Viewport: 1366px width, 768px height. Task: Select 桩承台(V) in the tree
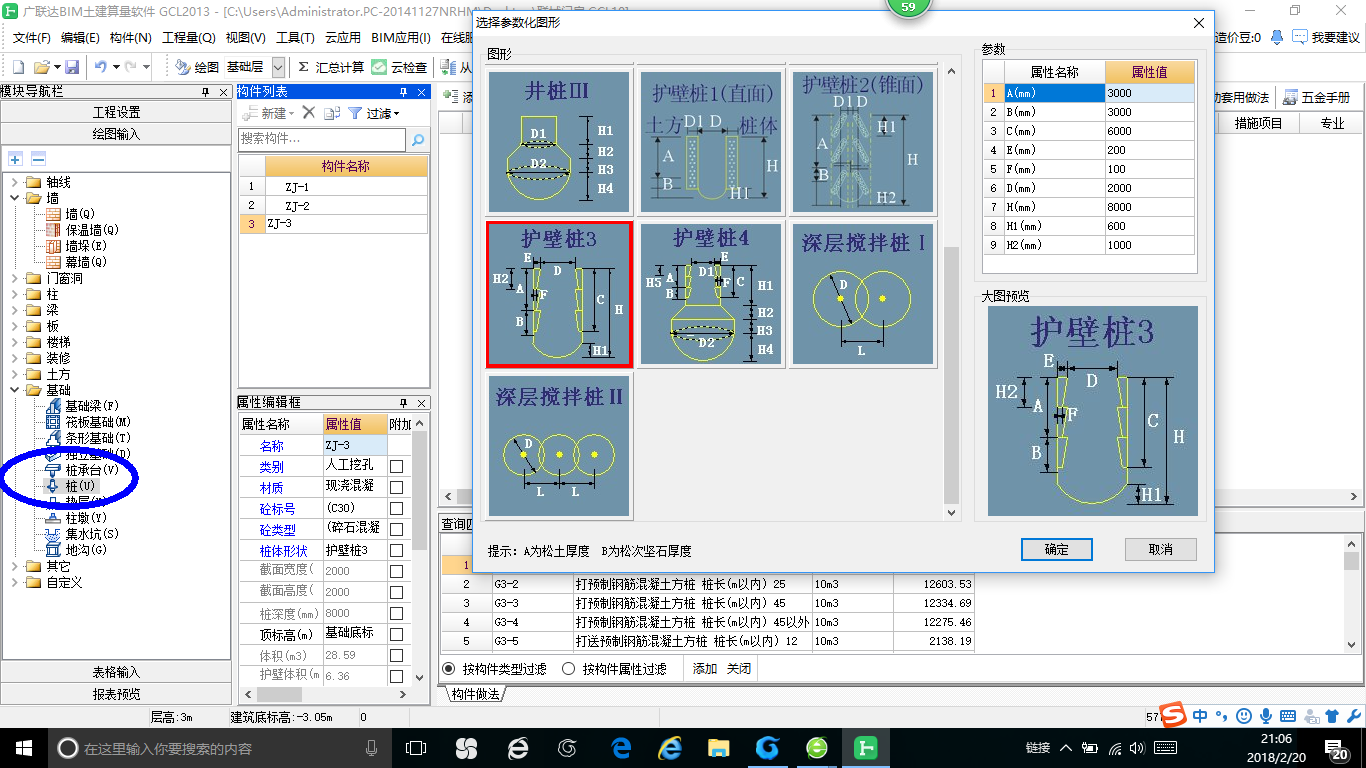tap(92, 470)
